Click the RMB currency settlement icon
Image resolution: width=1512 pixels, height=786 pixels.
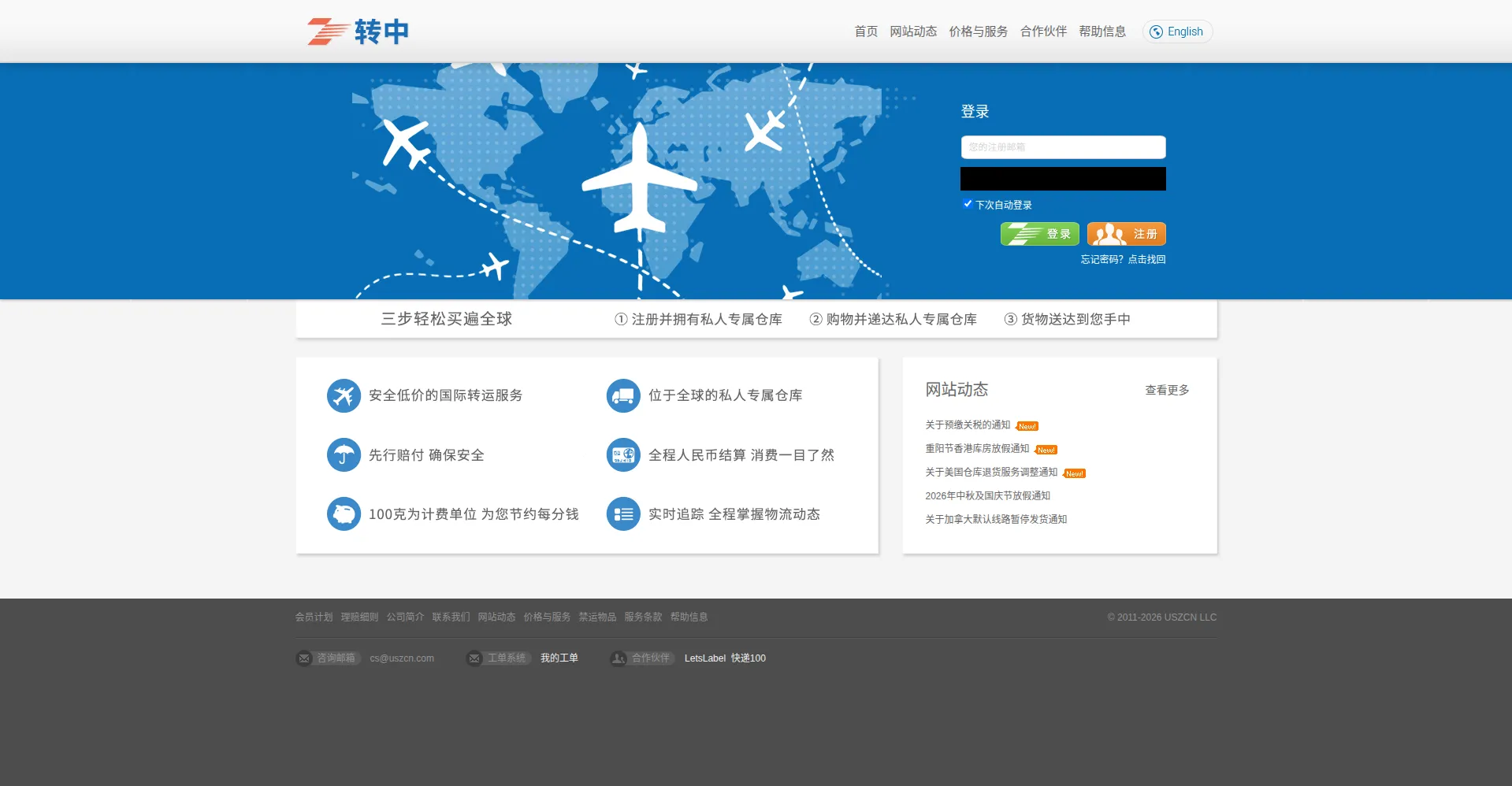click(x=623, y=455)
